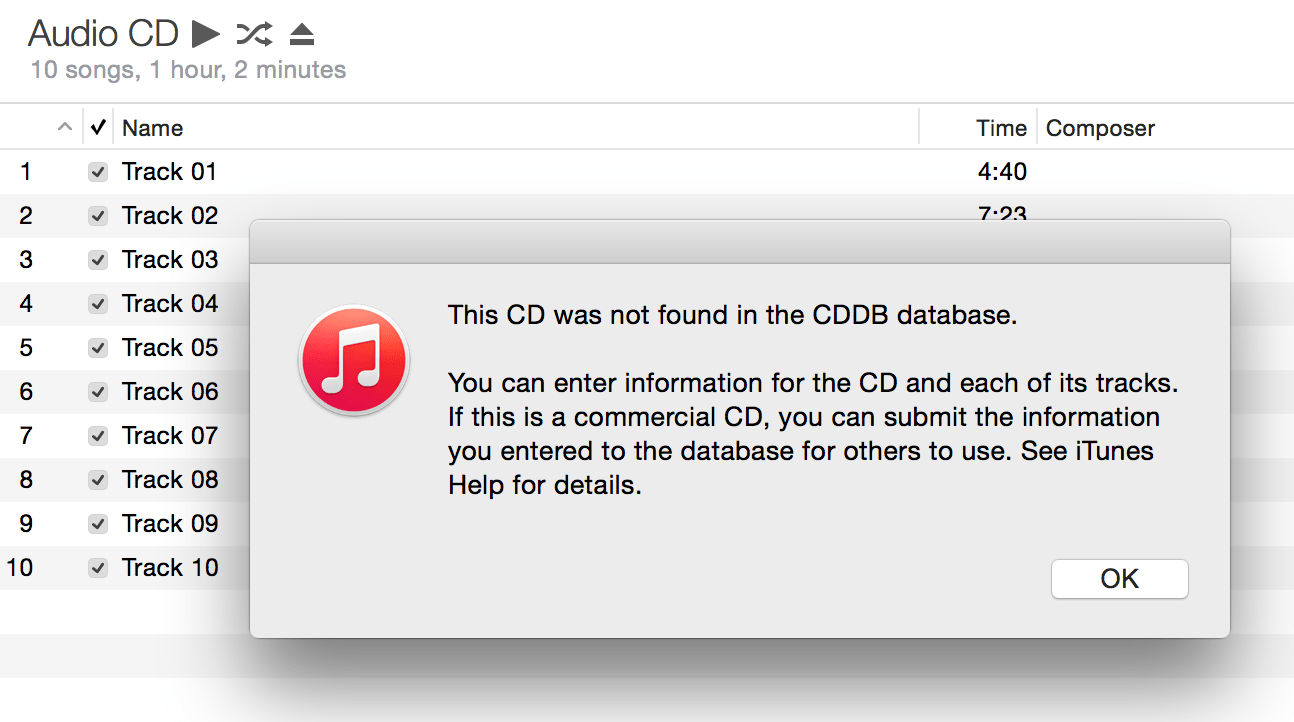Click the eject icon in the title row
1294x722 pixels.
[301, 33]
